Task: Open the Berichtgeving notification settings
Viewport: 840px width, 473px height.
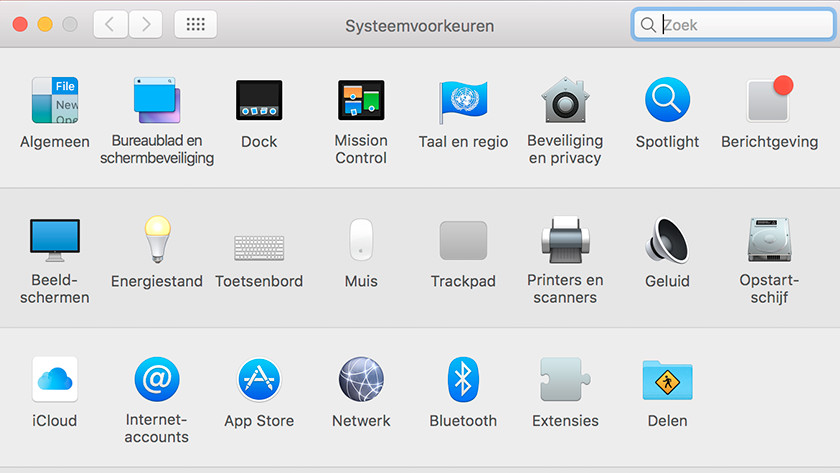Action: coord(769,101)
